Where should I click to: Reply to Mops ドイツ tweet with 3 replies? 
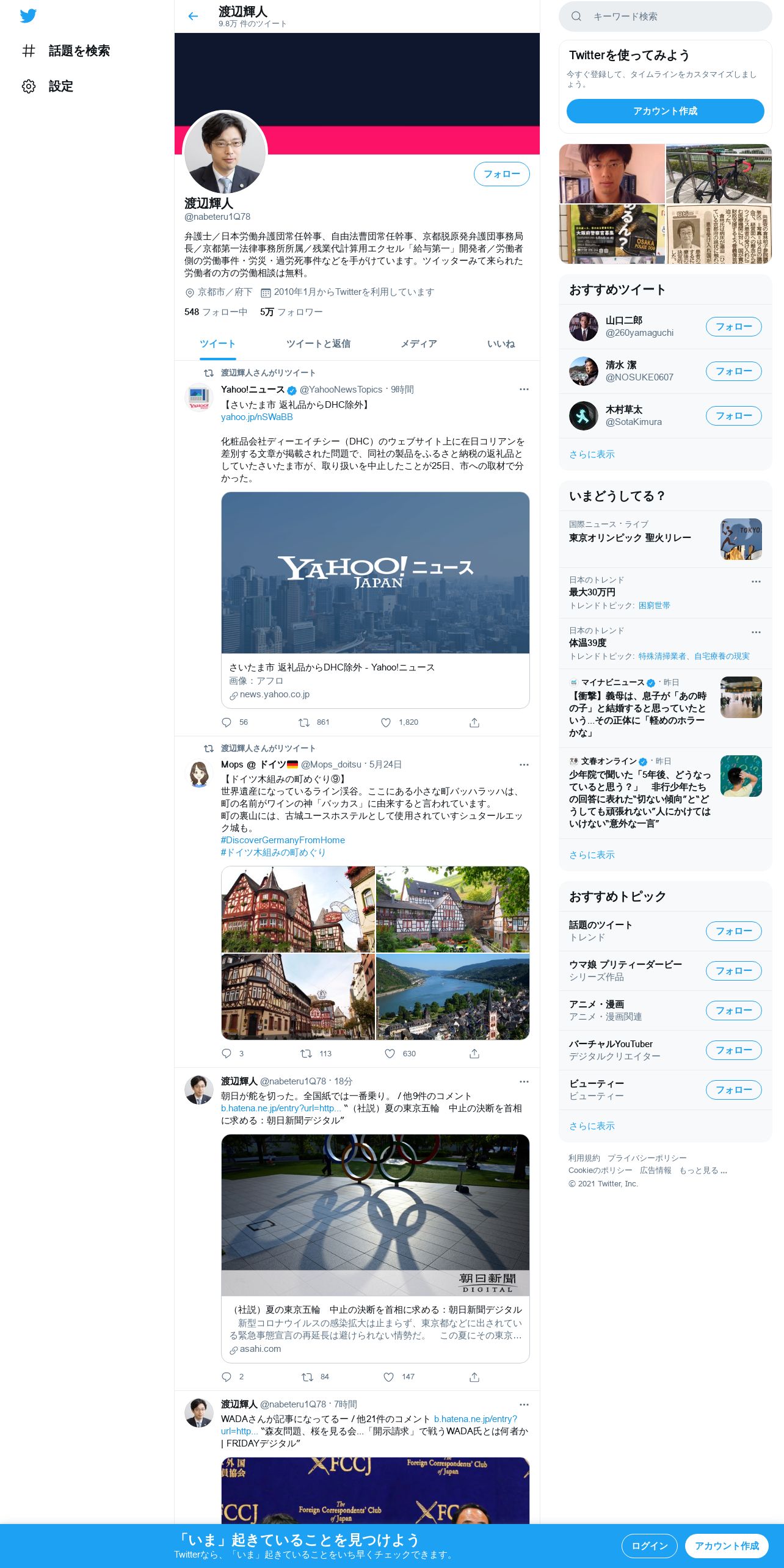pos(227,1054)
